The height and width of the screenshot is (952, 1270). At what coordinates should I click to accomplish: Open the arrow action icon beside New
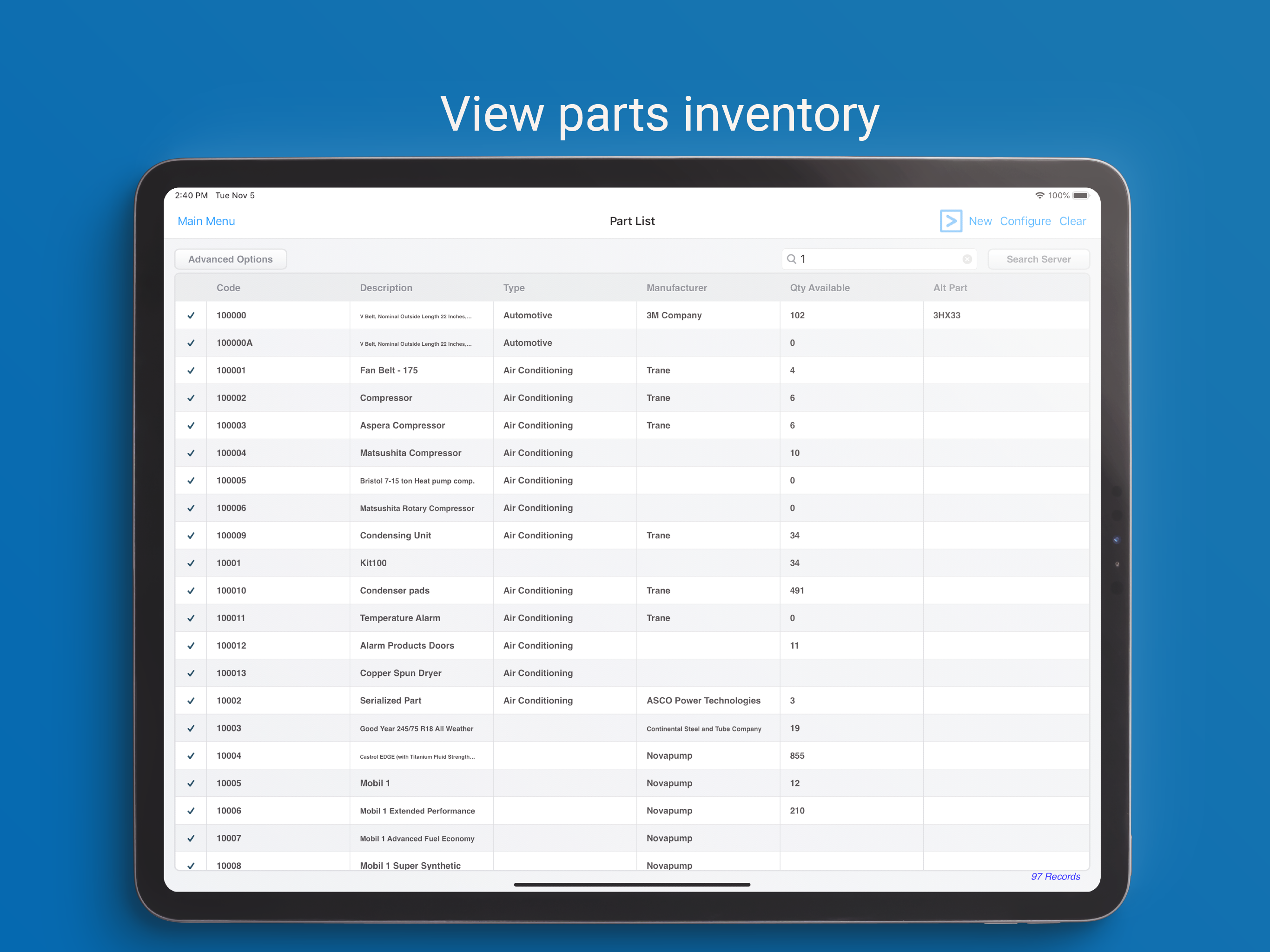tap(951, 221)
